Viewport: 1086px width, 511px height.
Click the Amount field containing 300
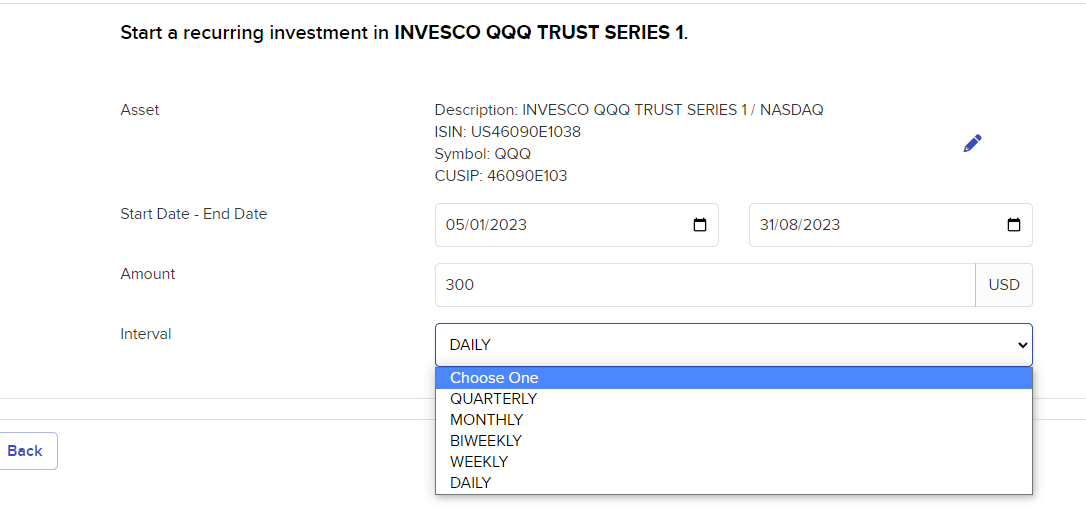[705, 285]
